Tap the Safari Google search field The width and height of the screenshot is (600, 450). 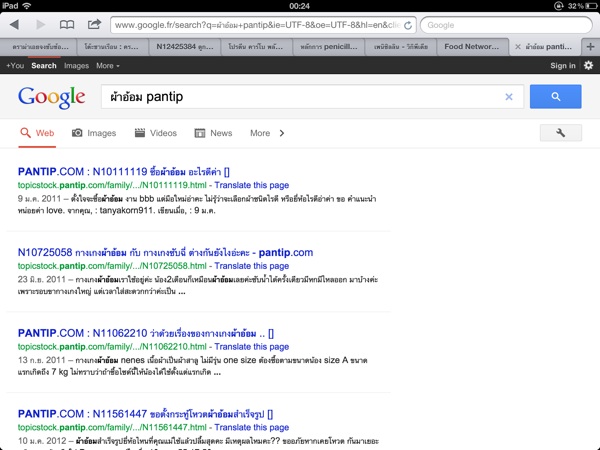506,25
